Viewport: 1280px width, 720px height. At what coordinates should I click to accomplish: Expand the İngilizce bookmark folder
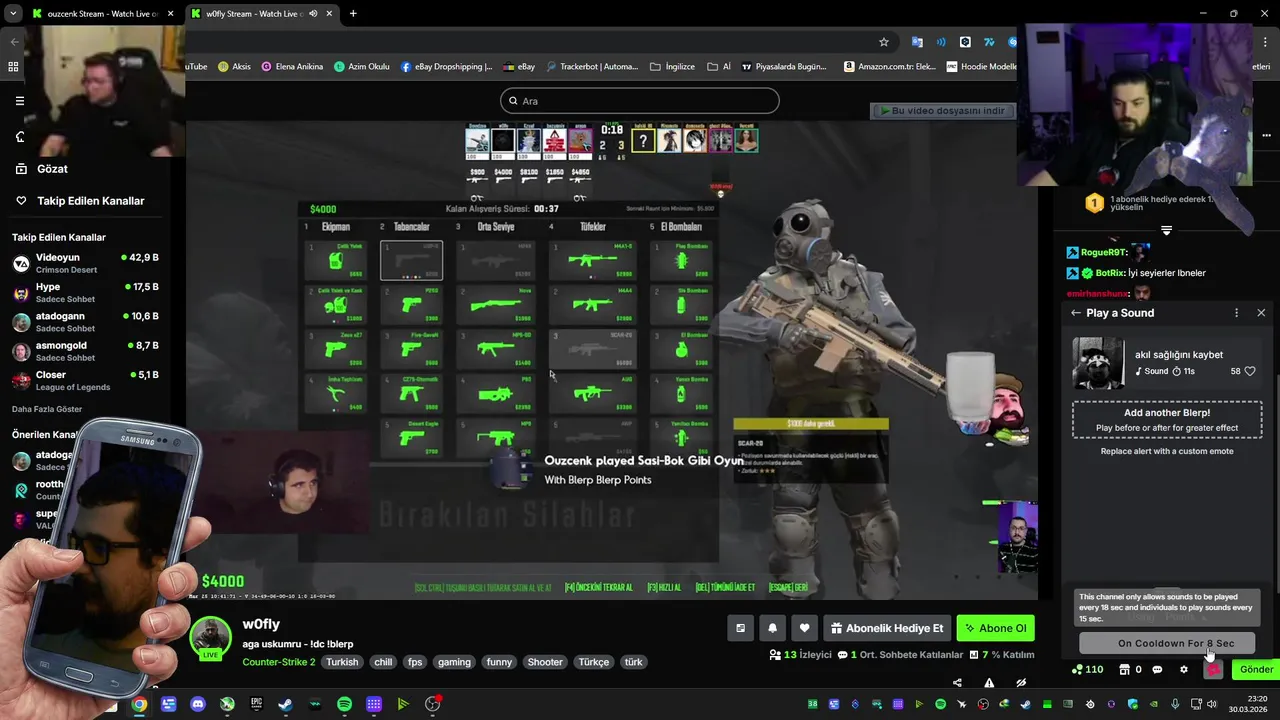pyautogui.click(x=672, y=67)
